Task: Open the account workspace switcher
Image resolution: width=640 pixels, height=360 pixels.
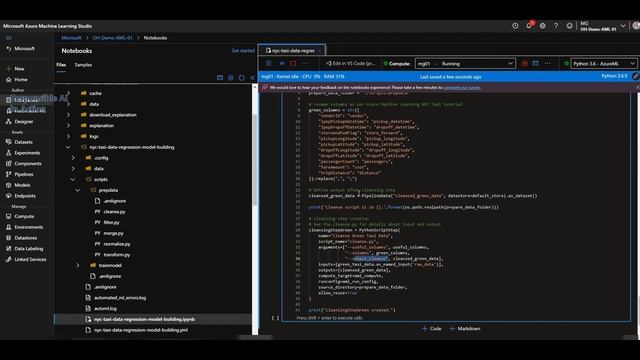Action: click(x=602, y=26)
